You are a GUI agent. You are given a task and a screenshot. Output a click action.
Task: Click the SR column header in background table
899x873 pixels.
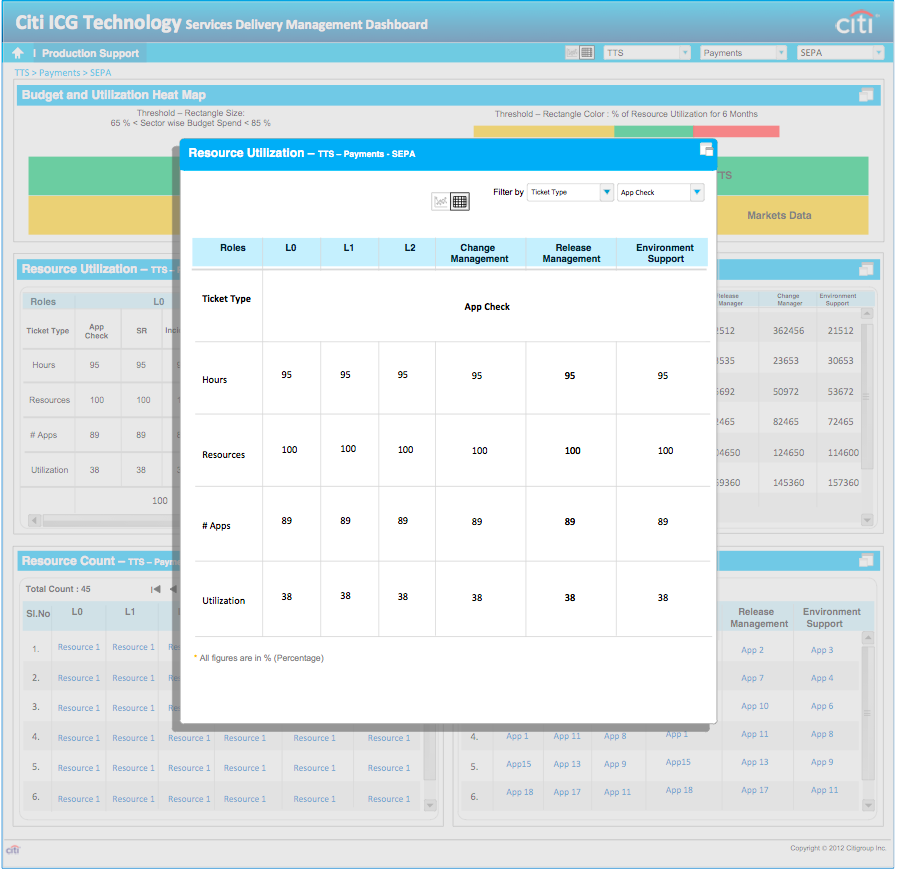[x=142, y=331]
